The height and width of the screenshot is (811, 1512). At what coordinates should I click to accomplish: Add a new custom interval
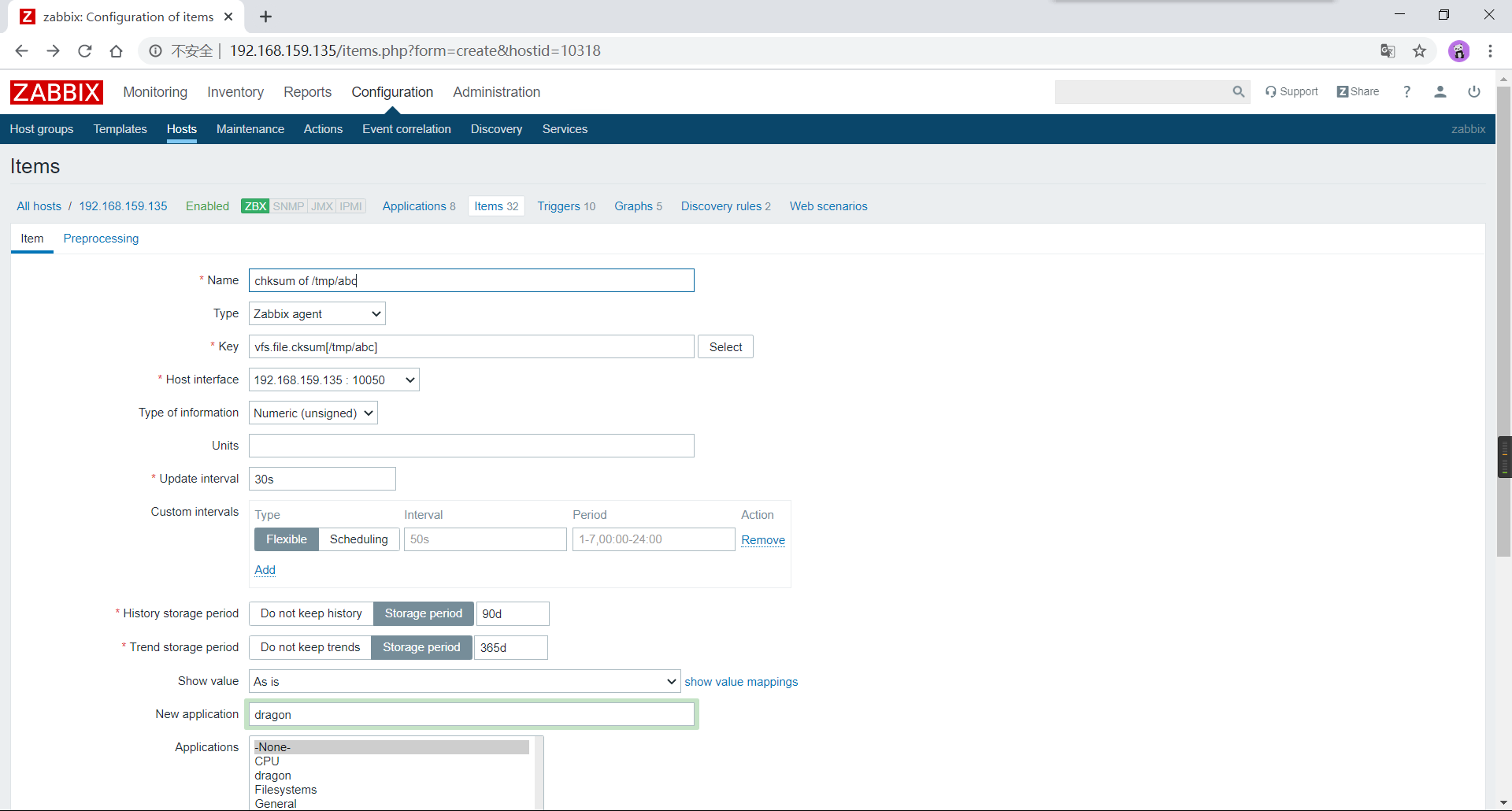tap(265, 570)
